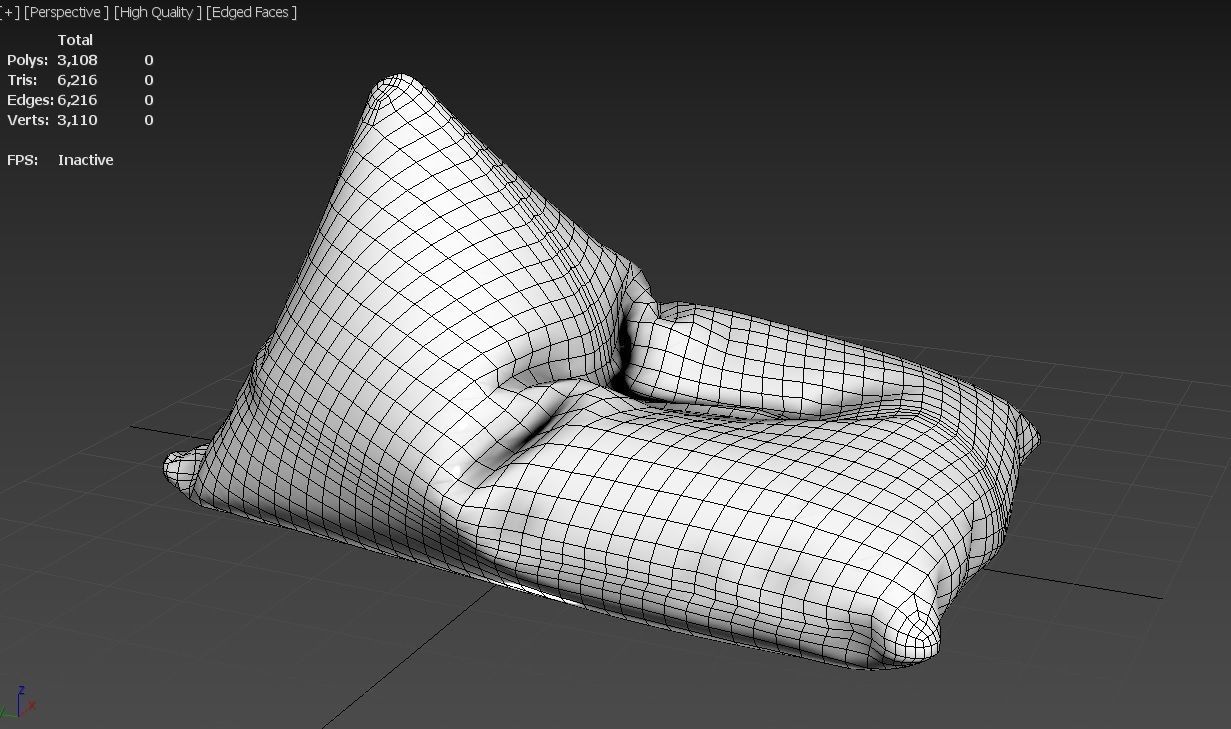This screenshot has width=1231, height=729.
Task: Click the Verts count 3,110 statistic
Action: pyautogui.click(x=77, y=120)
